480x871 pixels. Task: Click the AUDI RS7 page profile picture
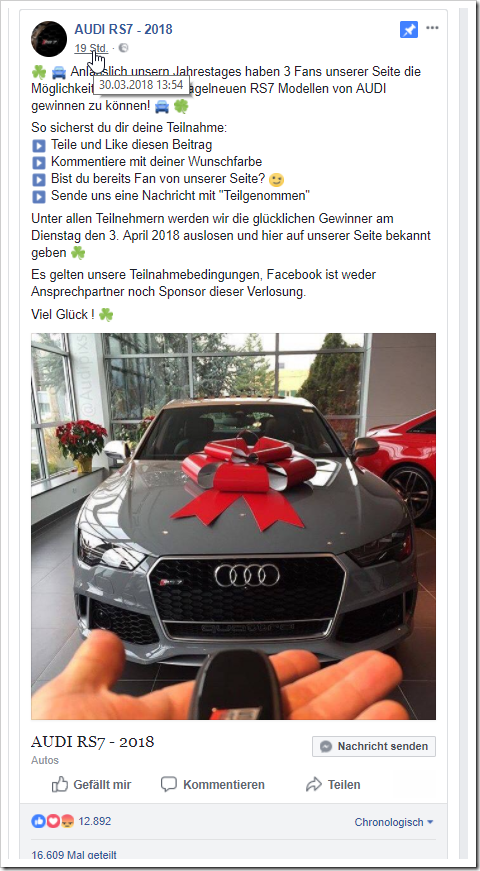click(49, 39)
